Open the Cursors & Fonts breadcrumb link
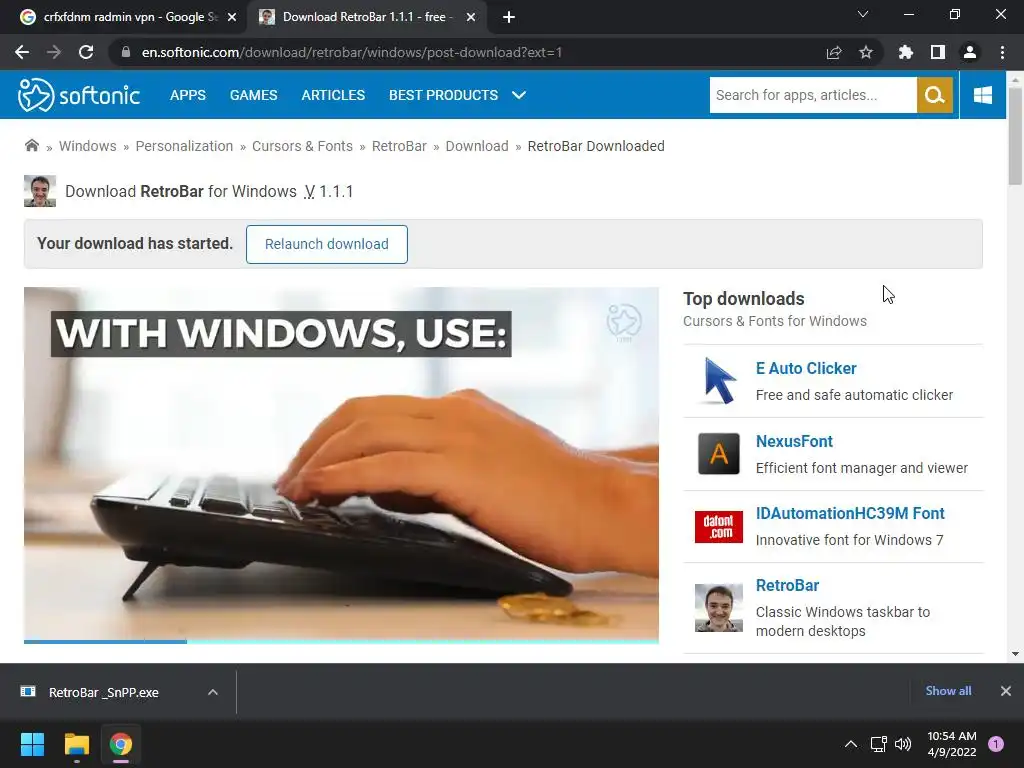This screenshot has height=768, width=1024. pos(302,146)
